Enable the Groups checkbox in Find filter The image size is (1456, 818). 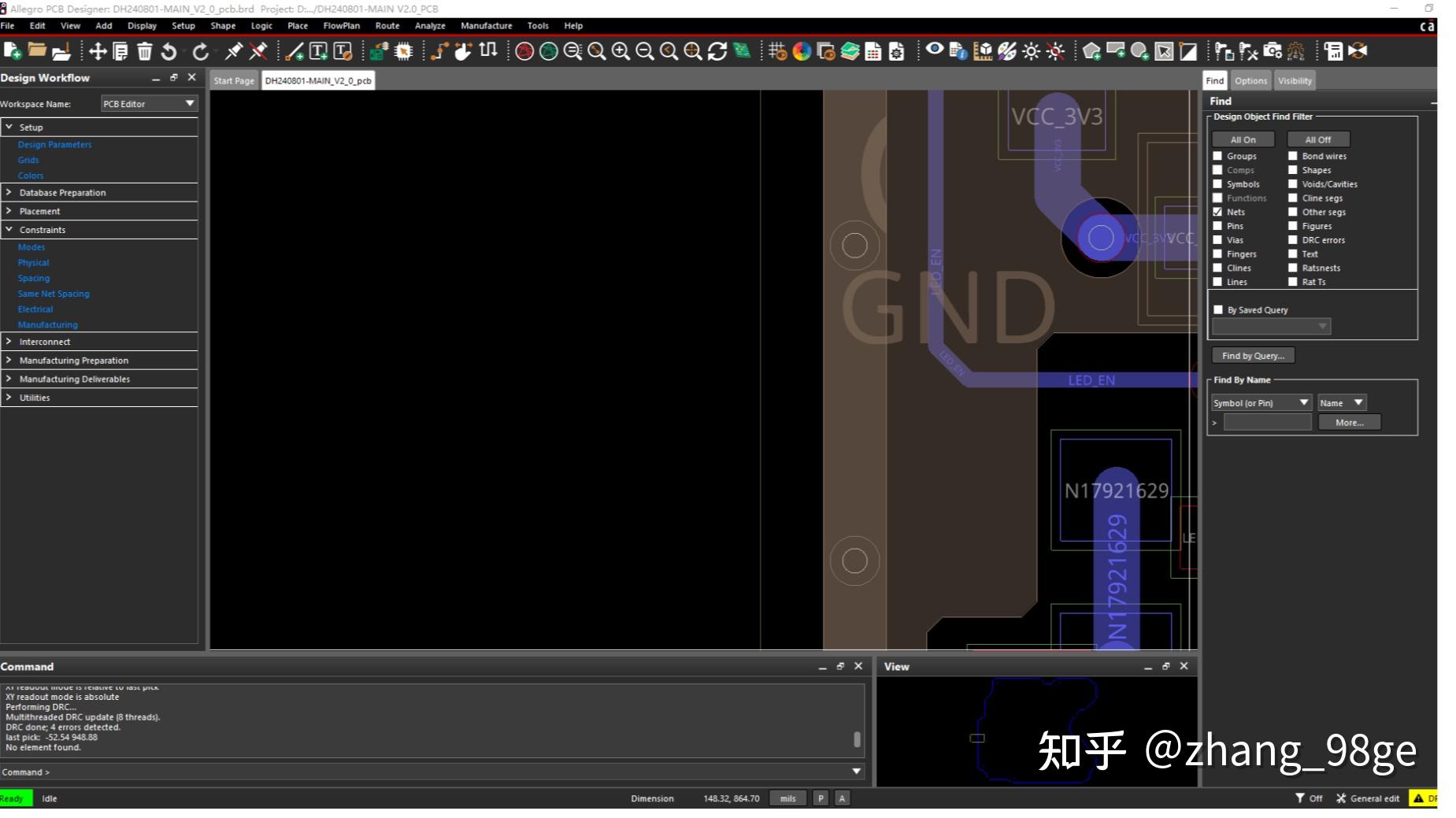point(1217,156)
